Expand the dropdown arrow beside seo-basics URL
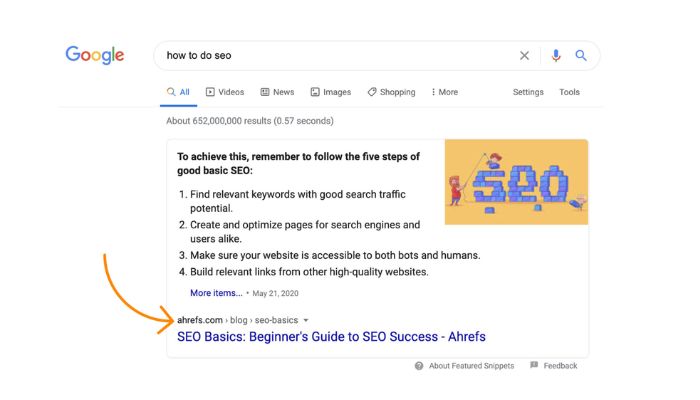Screen dimensions: 700x400 point(306,320)
